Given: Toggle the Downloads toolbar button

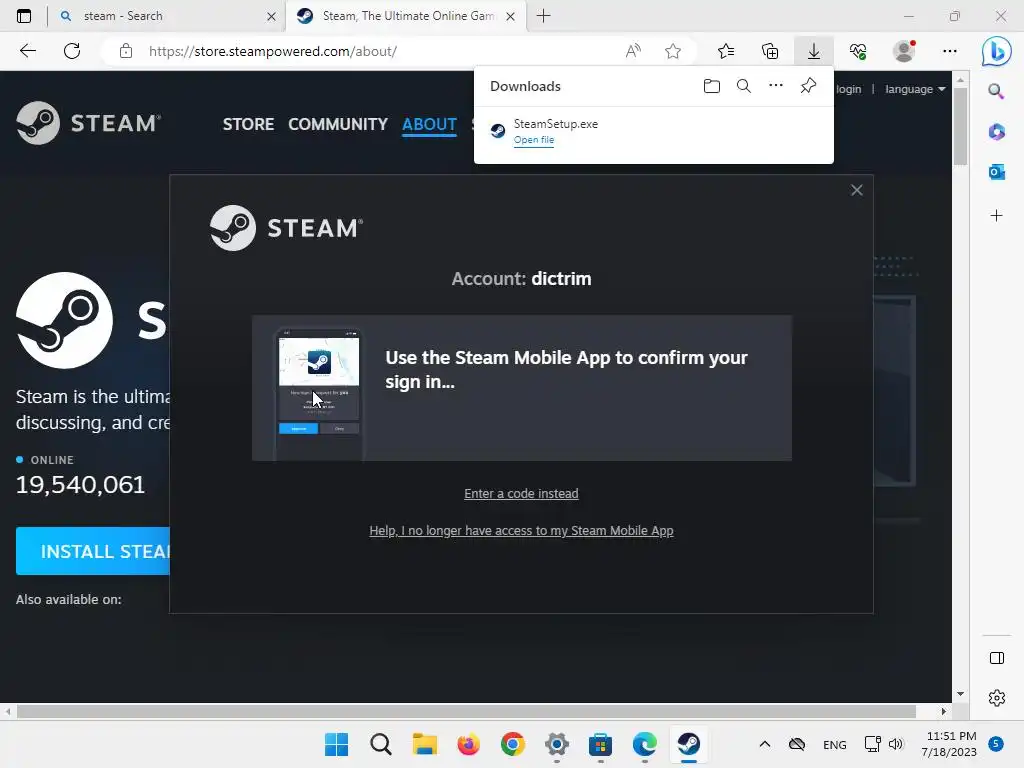Looking at the screenshot, I should coord(814,51).
